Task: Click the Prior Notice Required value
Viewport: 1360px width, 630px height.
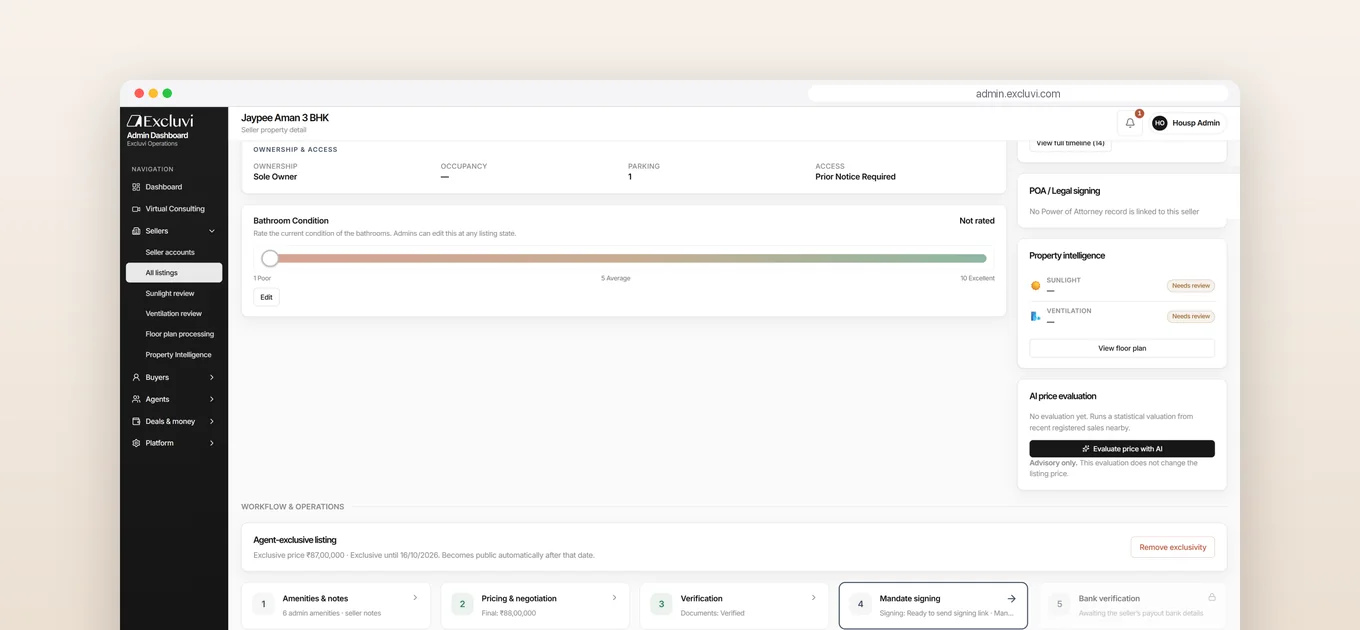Action: click(x=855, y=177)
